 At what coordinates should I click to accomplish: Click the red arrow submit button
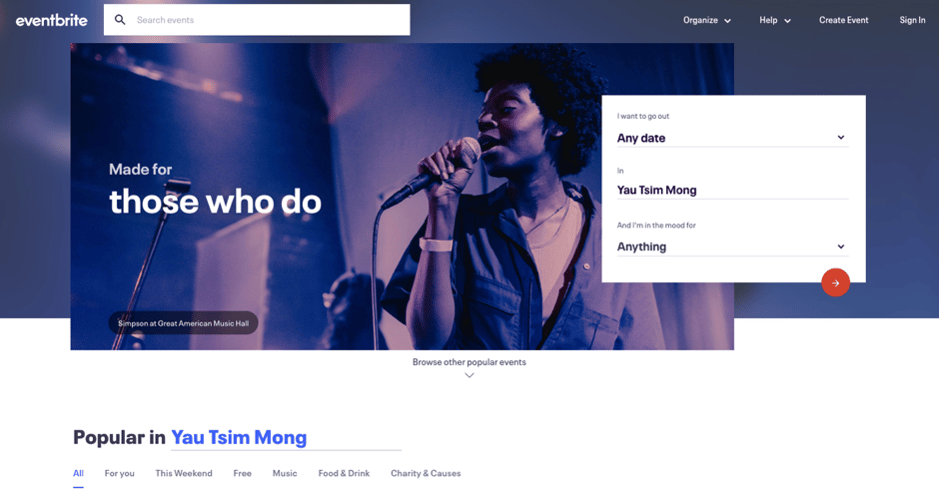[835, 283]
